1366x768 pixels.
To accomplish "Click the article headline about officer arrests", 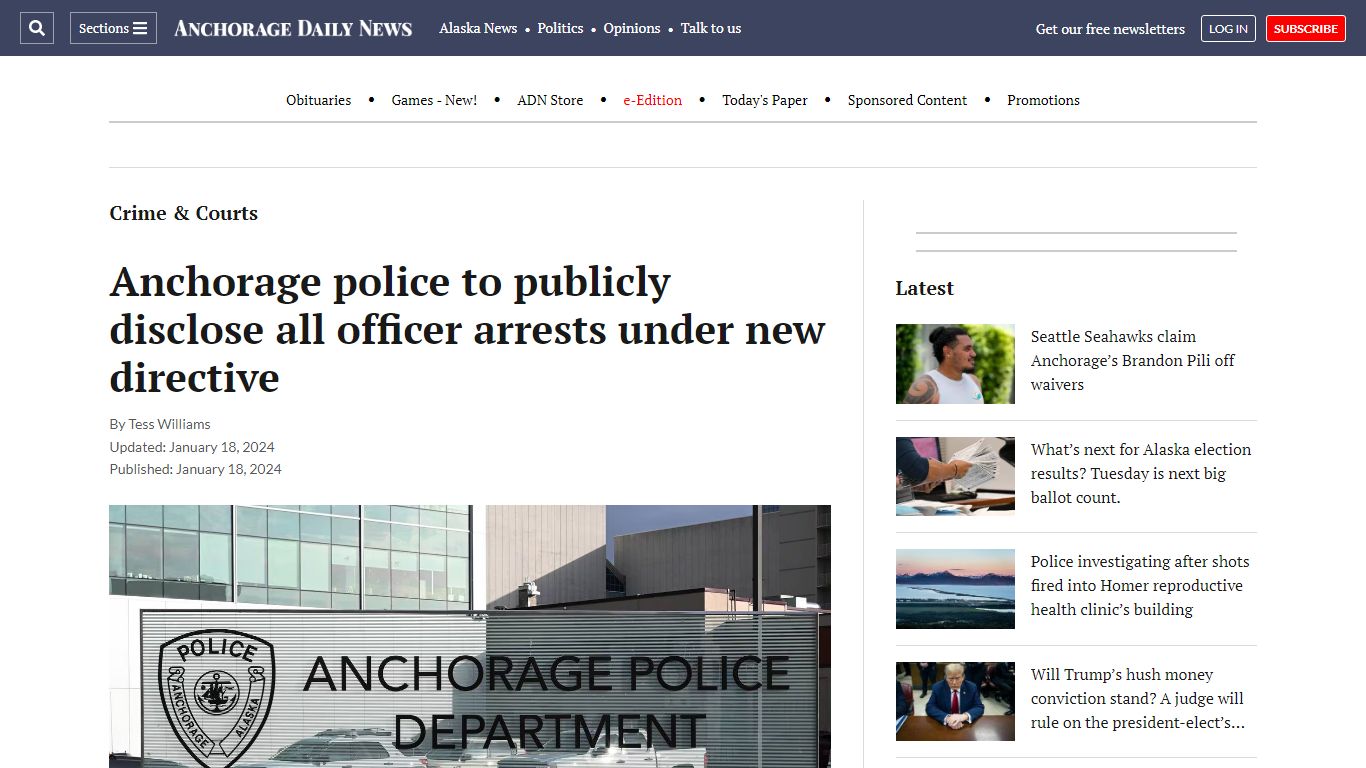I will pyautogui.click(x=467, y=330).
